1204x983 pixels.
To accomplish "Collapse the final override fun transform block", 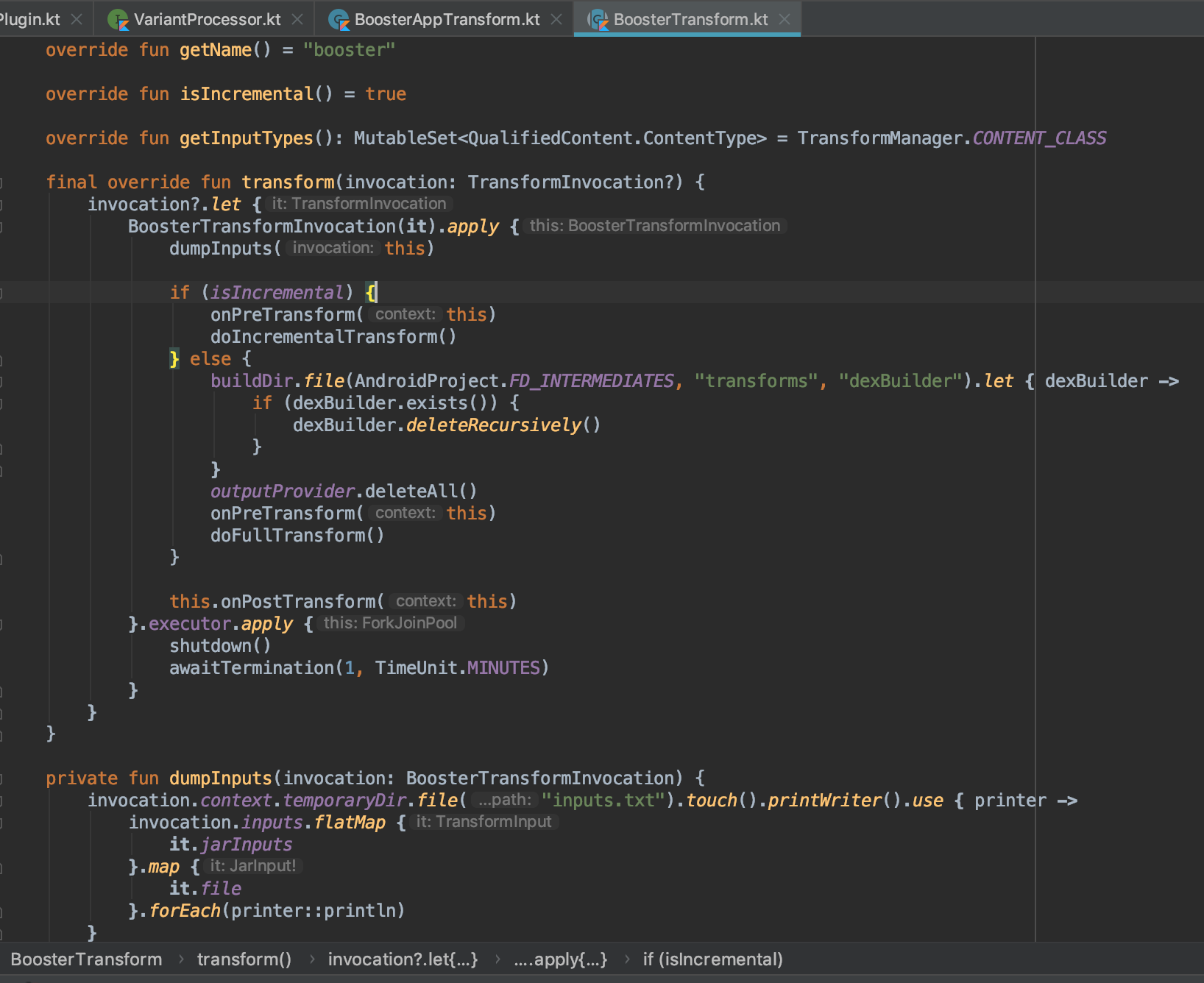I will pyautogui.click(x=1, y=182).
